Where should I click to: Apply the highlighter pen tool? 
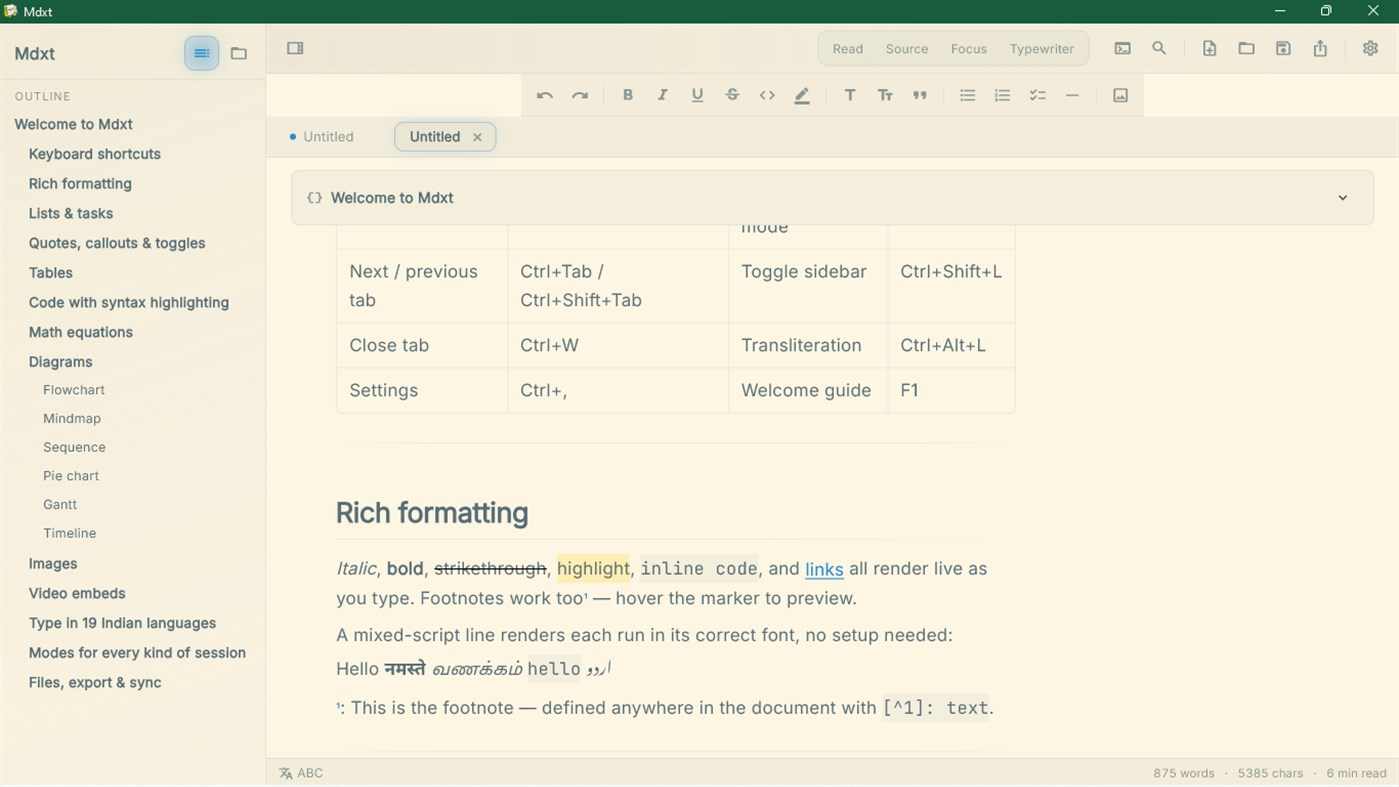[x=802, y=95]
